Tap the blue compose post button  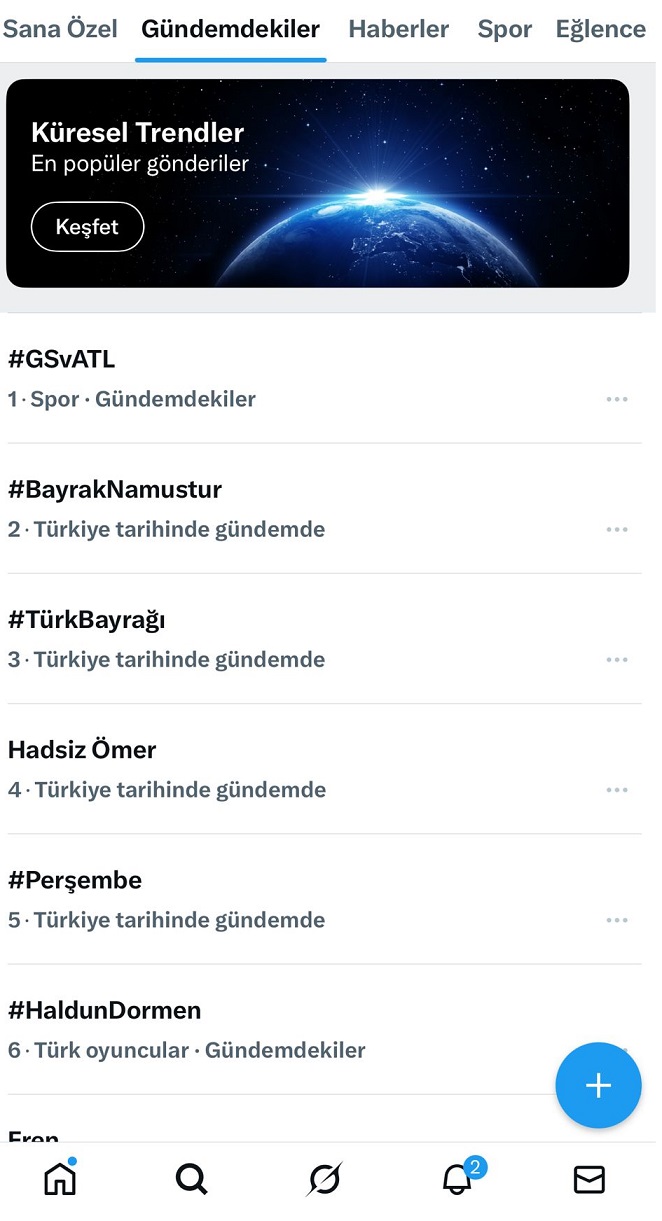tap(598, 1085)
